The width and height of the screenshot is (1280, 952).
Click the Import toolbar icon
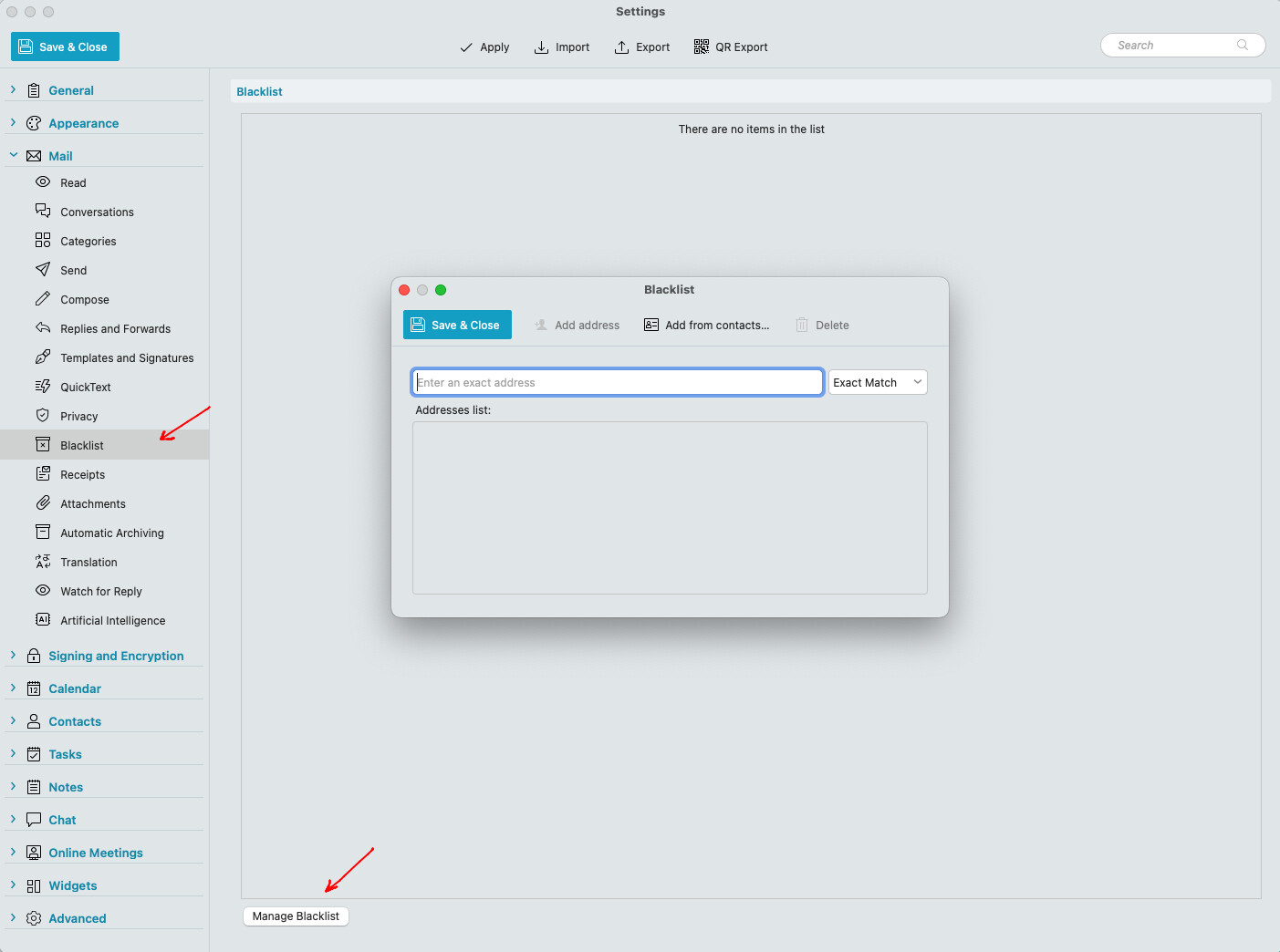(541, 47)
